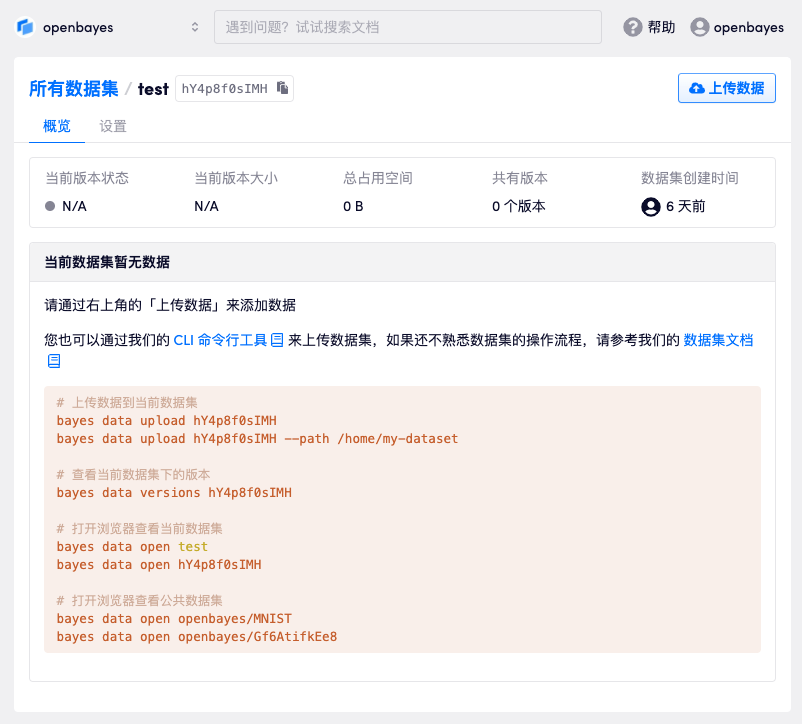Click the cloud upload icon
802x724 pixels.
point(696,88)
